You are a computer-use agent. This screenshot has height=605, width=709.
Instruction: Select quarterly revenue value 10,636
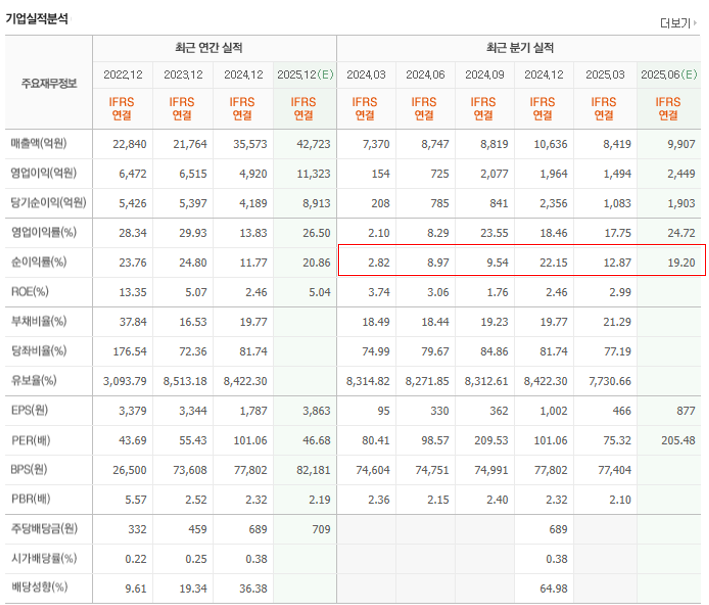550,144
